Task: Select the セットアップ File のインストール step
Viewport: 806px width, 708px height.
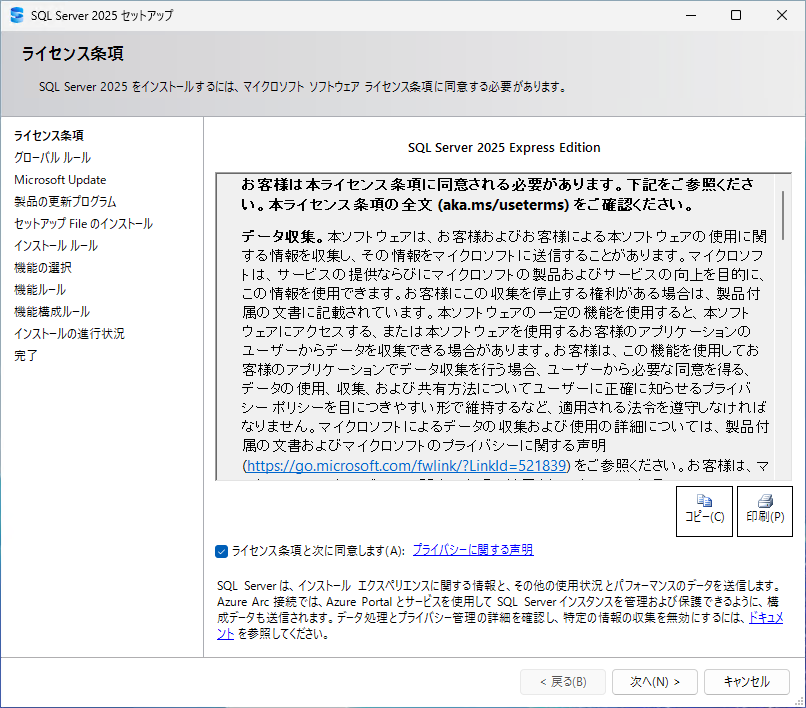Action: pyautogui.click(x=83, y=224)
